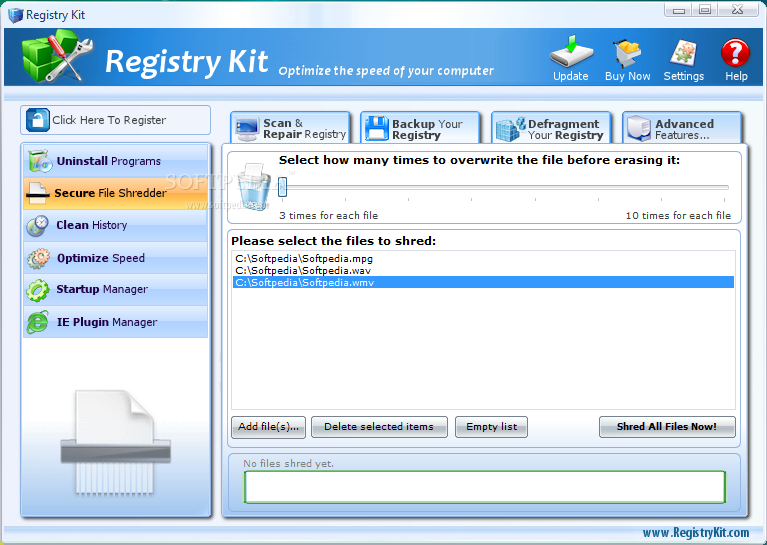The width and height of the screenshot is (767, 545).
Task: Click the Scan & Repair monitor icon
Action: coord(247,129)
